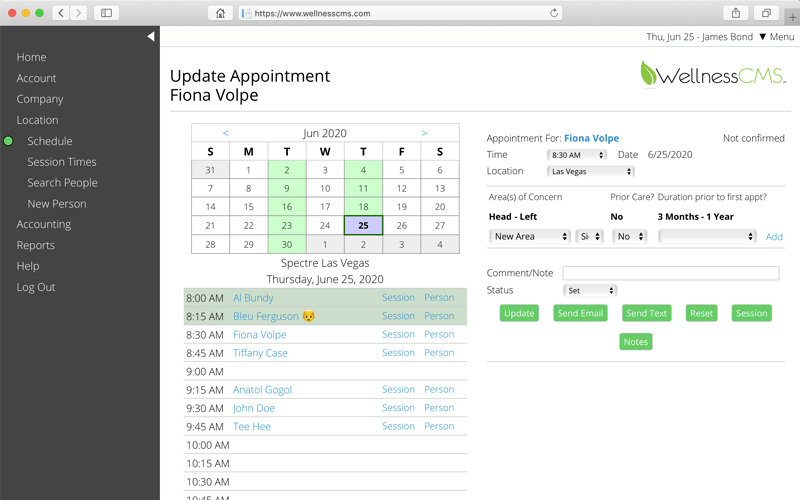The width and height of the screenshot is (800, 500).
Task: Click the Send Text button
Action: pyautogui.click(x=646, y=313)
